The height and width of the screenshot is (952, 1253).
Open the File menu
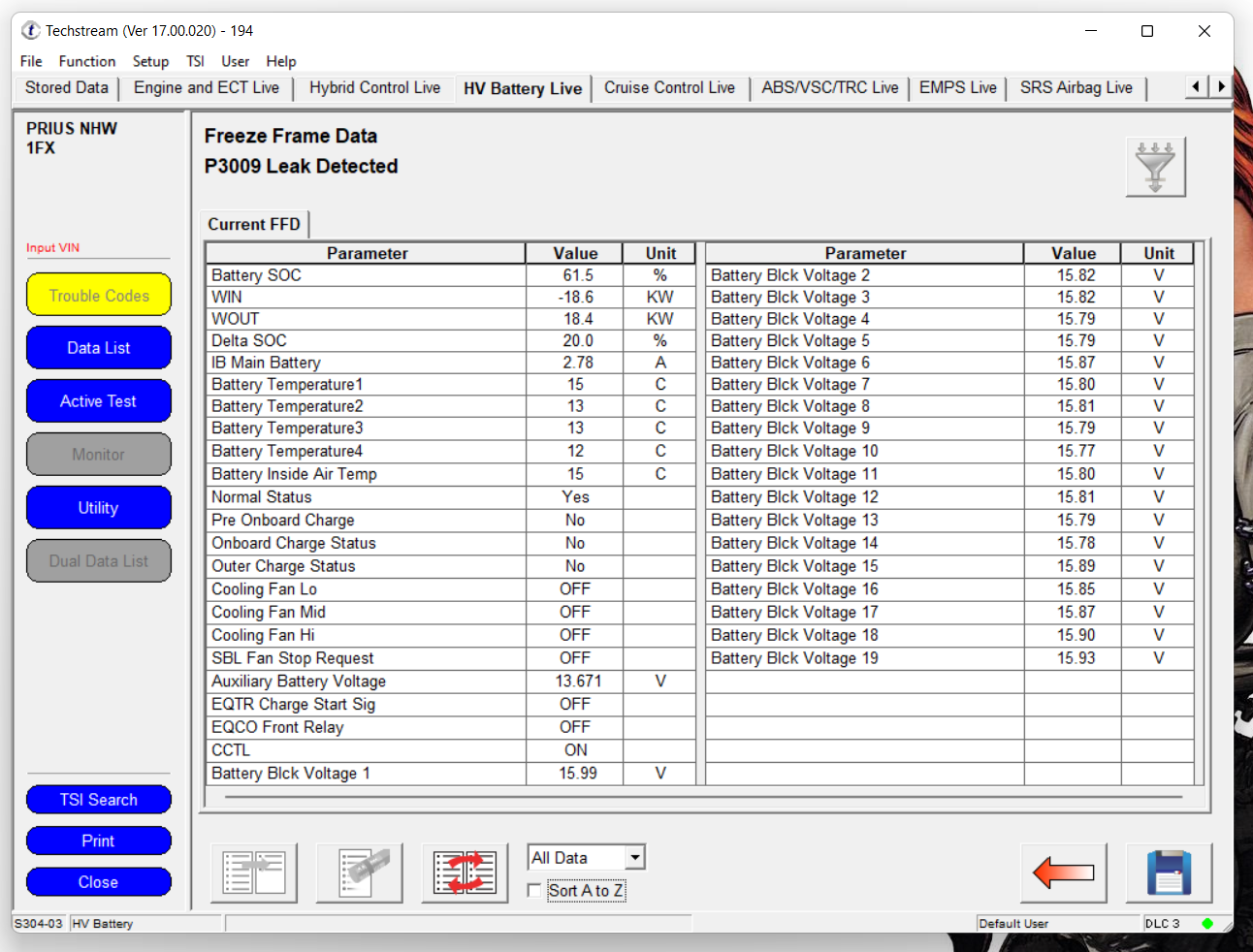[31, 61]
